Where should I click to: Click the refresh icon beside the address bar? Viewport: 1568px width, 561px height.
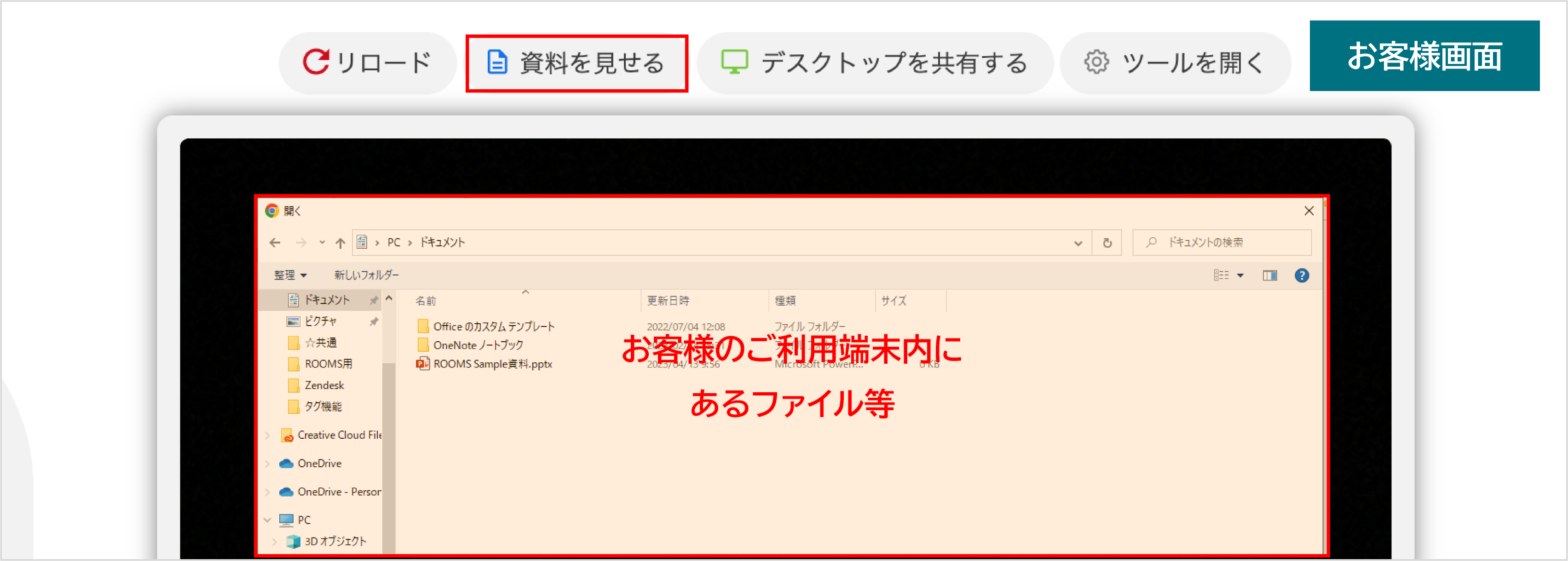click(1107, 243)
